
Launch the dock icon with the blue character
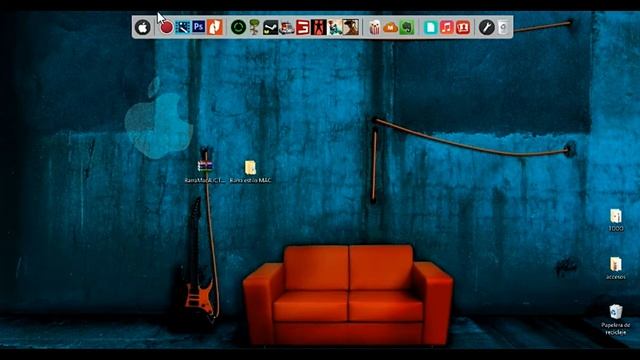click(x=335, y=27)
